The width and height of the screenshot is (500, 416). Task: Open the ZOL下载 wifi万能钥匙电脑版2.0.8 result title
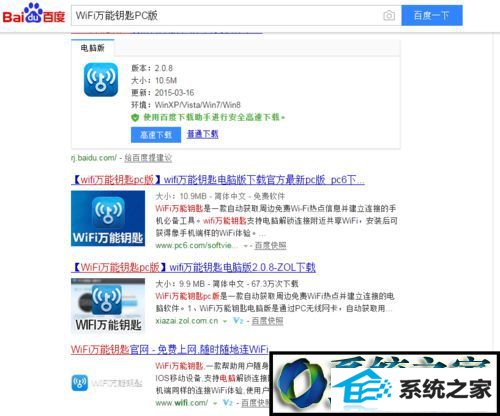(193, 267)
